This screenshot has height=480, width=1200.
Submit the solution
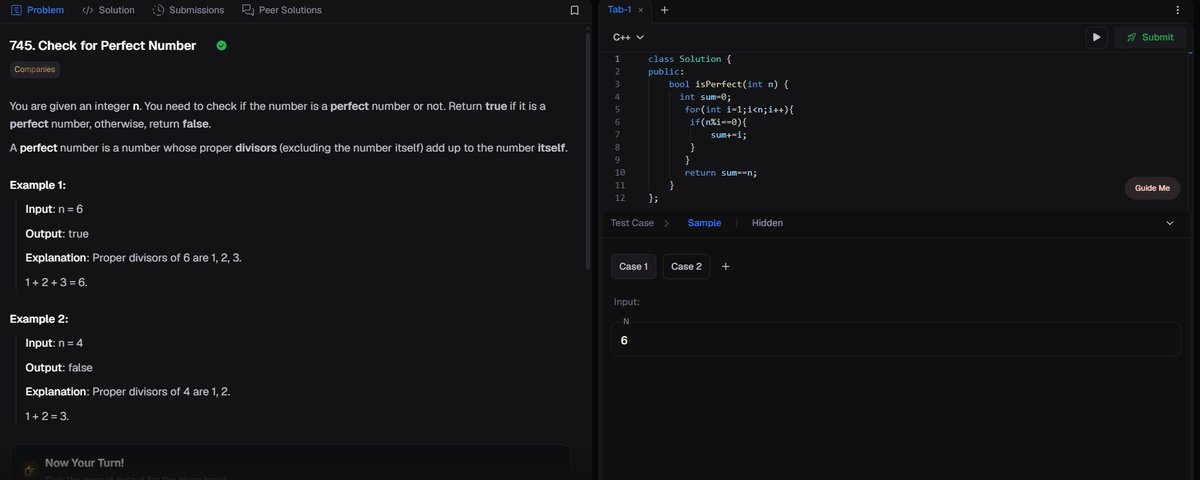point(1150,37)
